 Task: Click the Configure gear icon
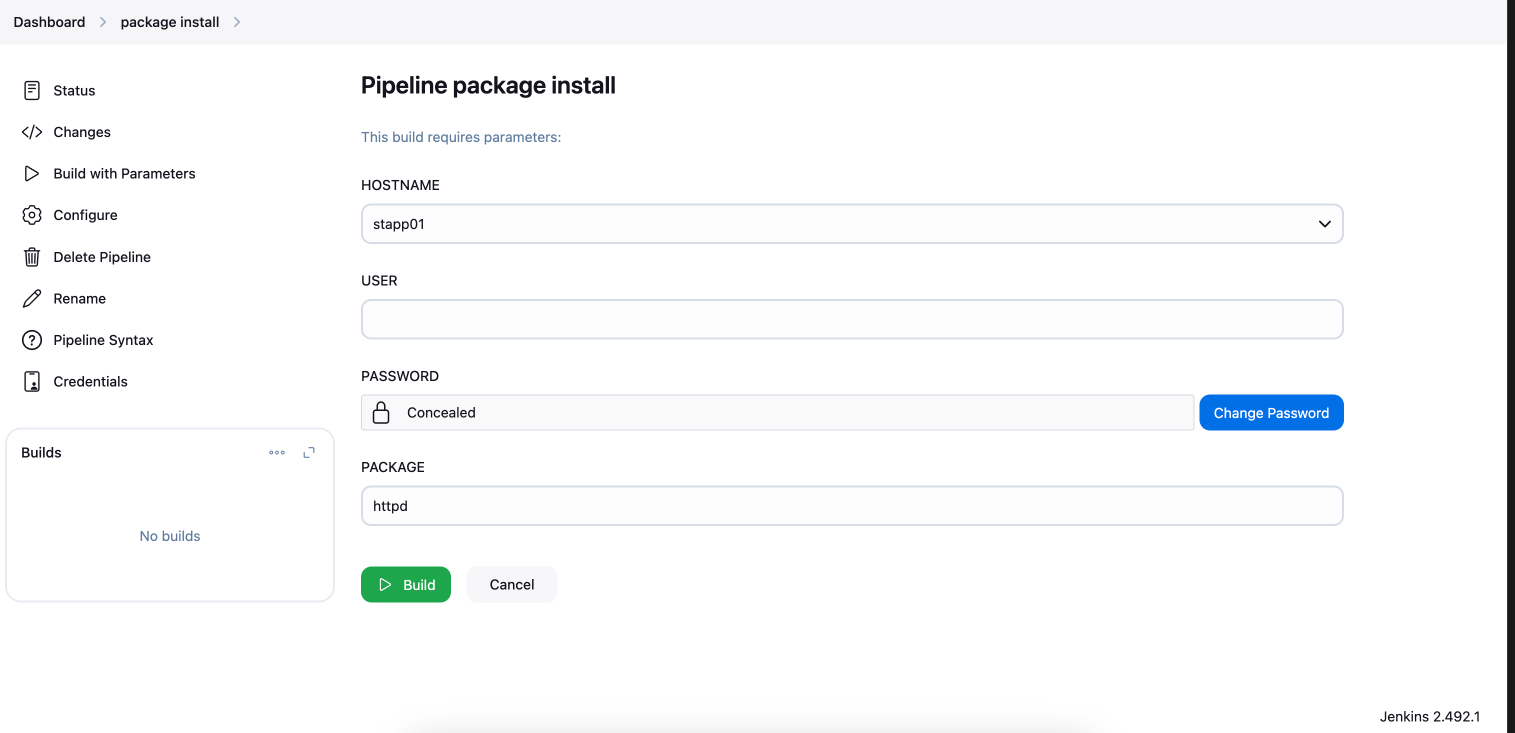point(32,215)
